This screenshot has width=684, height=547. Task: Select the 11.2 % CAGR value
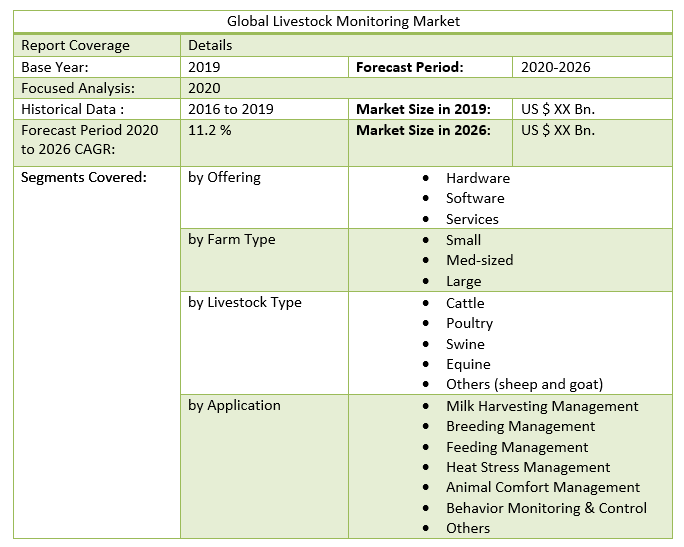click(x=210, y=130)
